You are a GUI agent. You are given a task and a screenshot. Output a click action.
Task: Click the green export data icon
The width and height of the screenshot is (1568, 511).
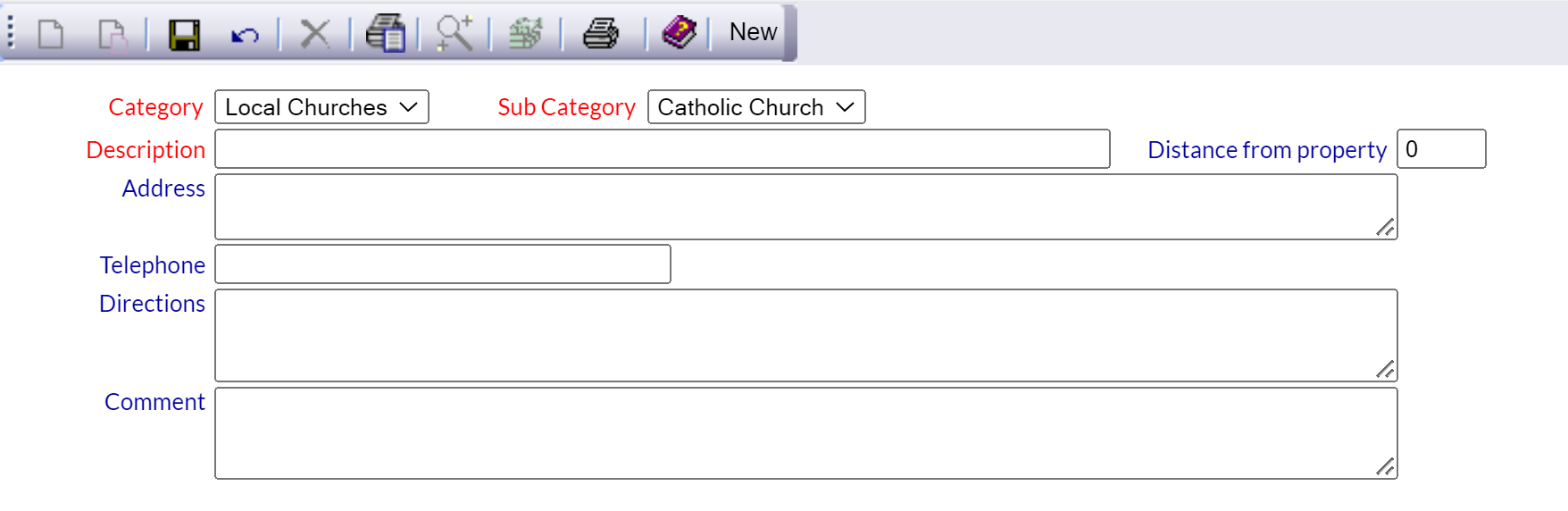point(526,34)
